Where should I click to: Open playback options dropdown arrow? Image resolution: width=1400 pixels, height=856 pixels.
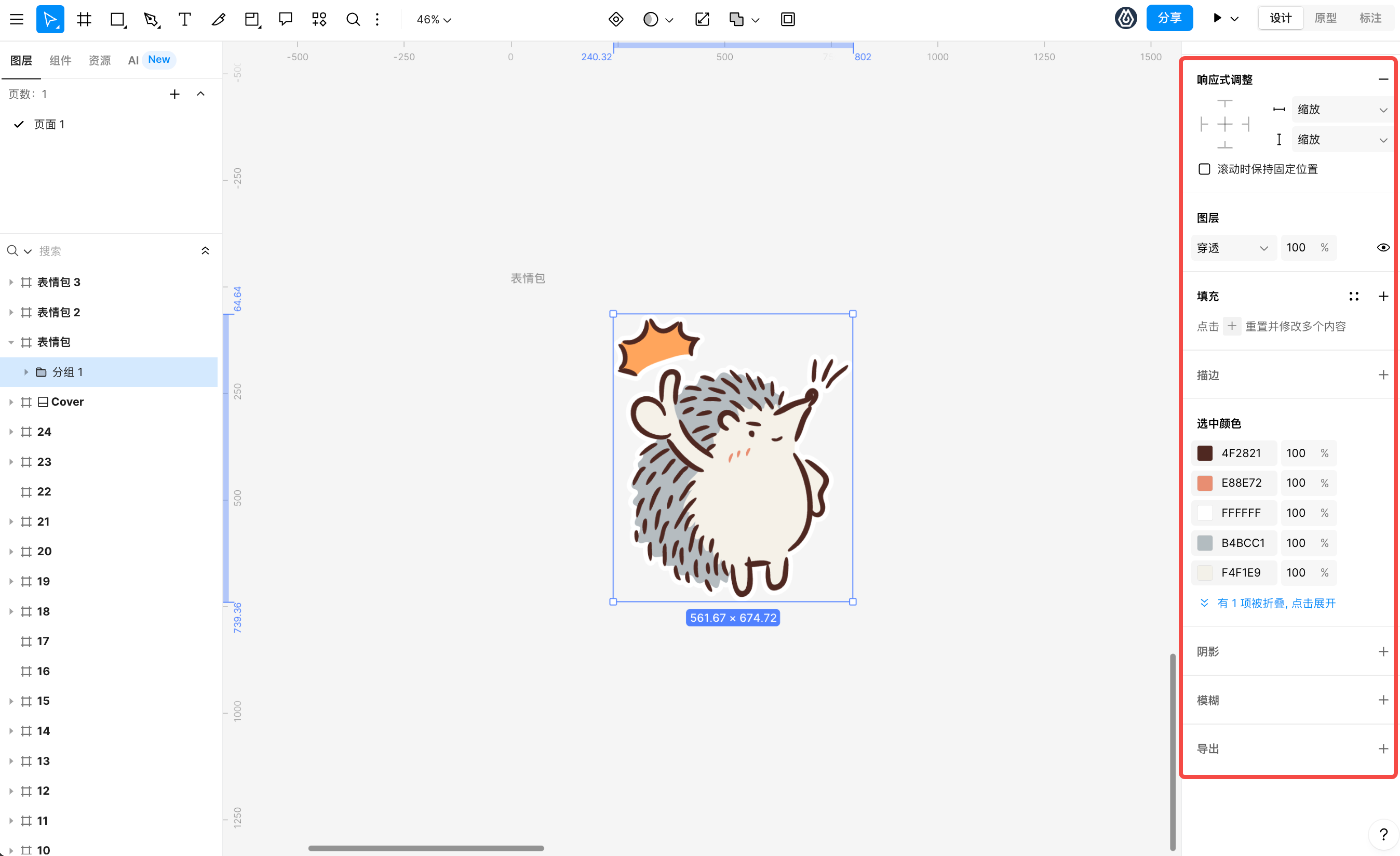[x=1234, y=19]
